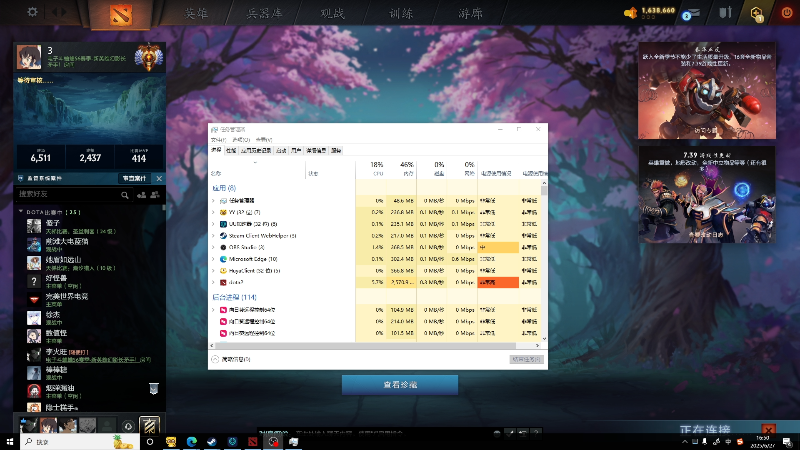Open the 7.39 gameplay update news card
Image resolution: width=800 pixels, height=450 pixels.
coord(707,194)
